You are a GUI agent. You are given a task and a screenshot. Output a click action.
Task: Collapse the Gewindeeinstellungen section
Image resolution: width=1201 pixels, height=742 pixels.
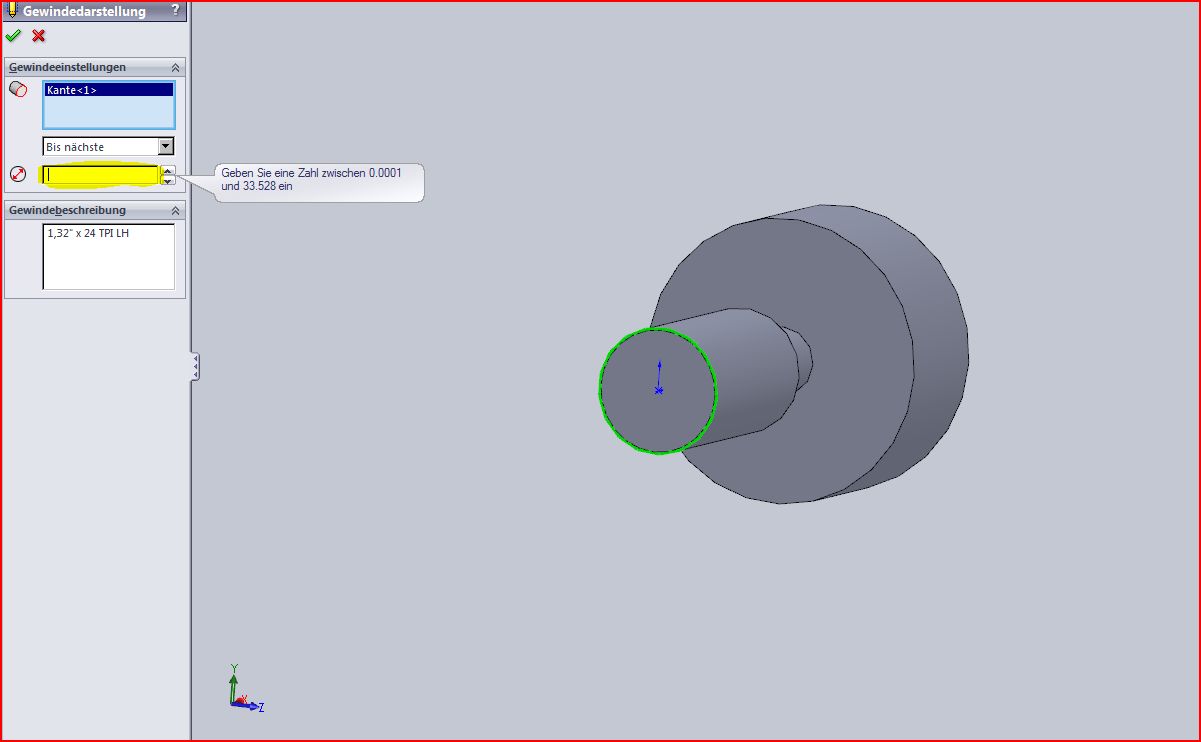(x=175, y=67)
